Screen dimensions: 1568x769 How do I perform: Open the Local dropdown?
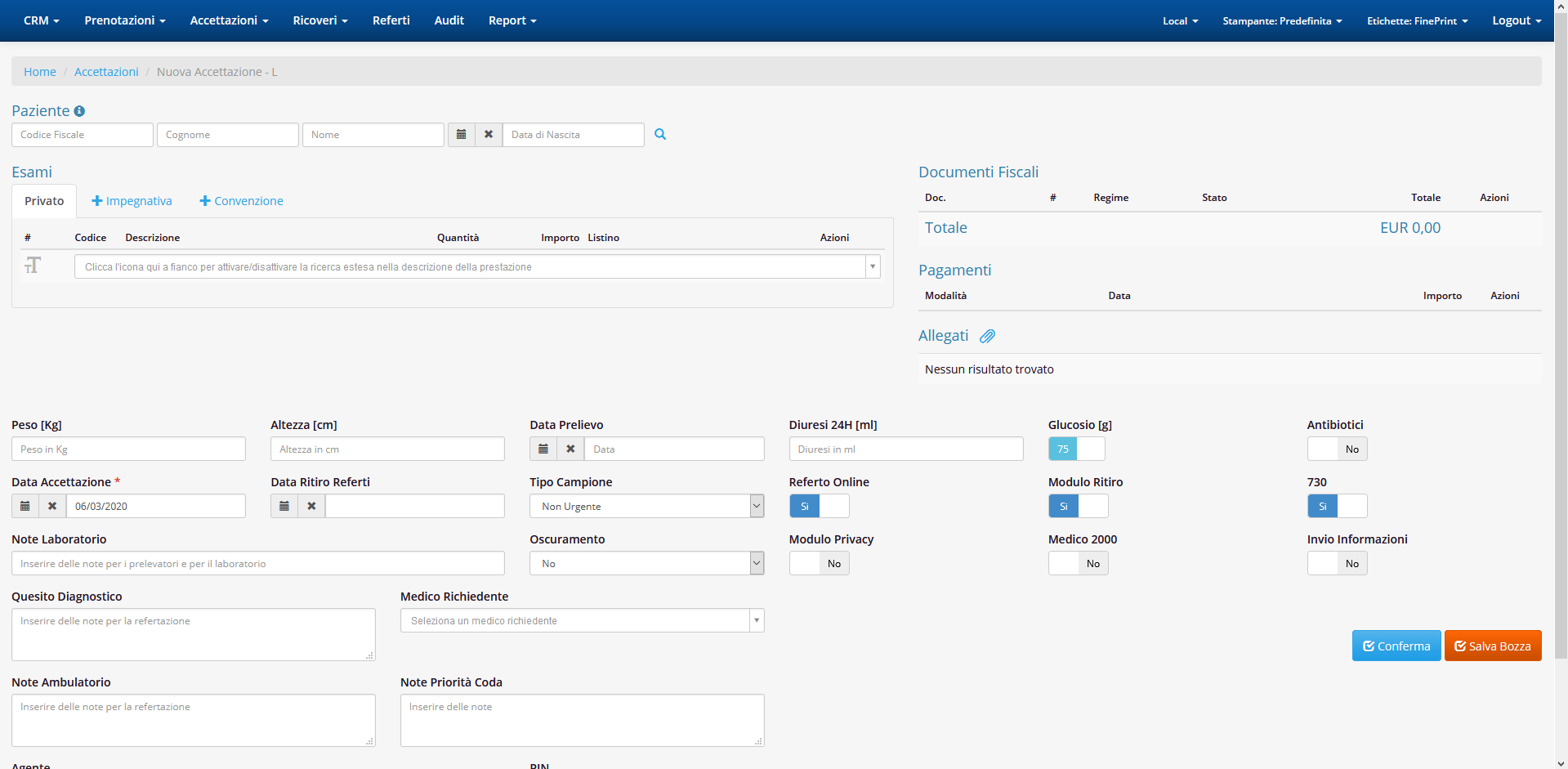(1181, 20)
